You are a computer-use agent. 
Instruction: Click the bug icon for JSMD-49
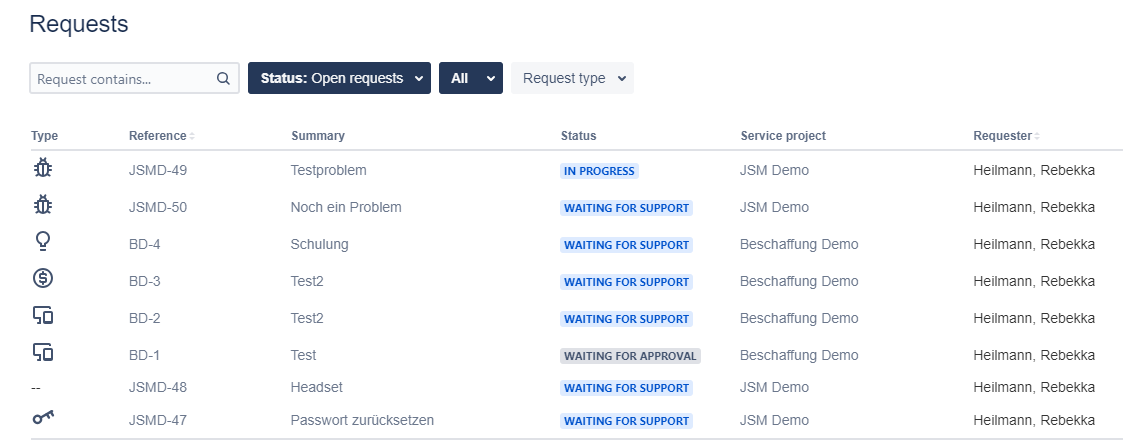coord(42,170)
